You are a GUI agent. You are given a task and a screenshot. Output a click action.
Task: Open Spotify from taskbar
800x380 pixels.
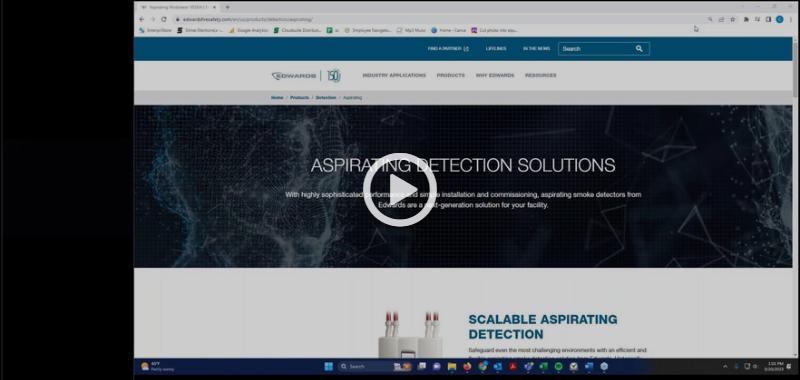[x=558, y=366]
